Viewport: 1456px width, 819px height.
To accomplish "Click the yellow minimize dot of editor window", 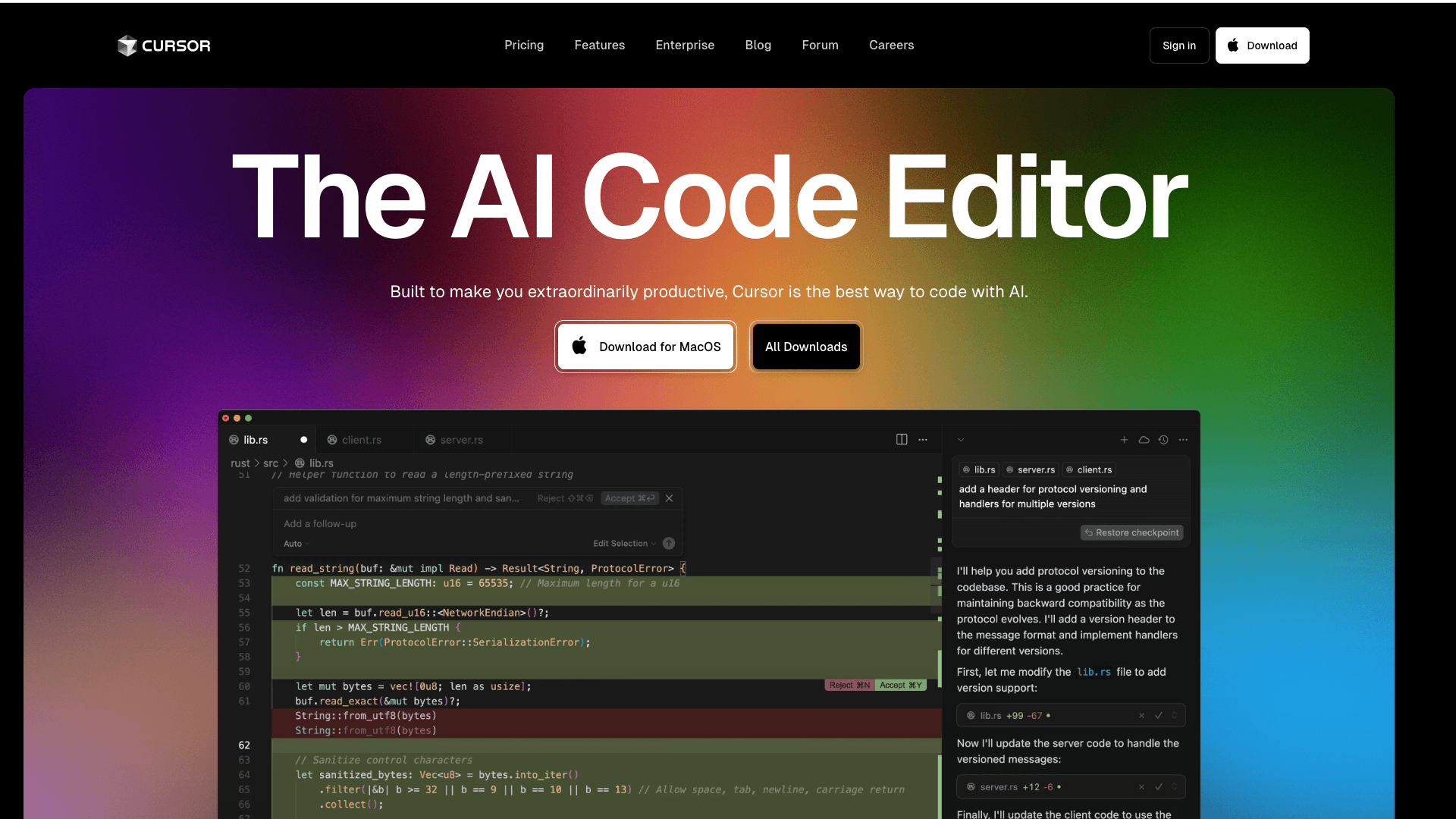I will (x=237, y=418).
